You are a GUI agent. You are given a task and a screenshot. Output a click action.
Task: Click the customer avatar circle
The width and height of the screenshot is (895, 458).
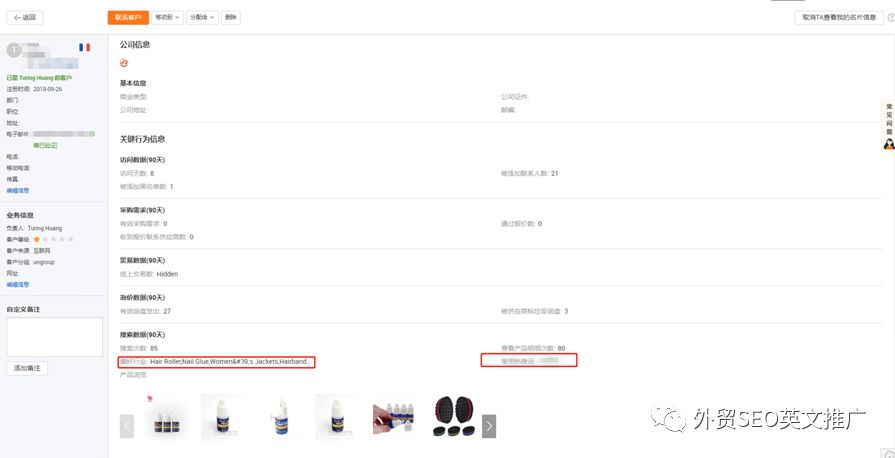(14, 50)
